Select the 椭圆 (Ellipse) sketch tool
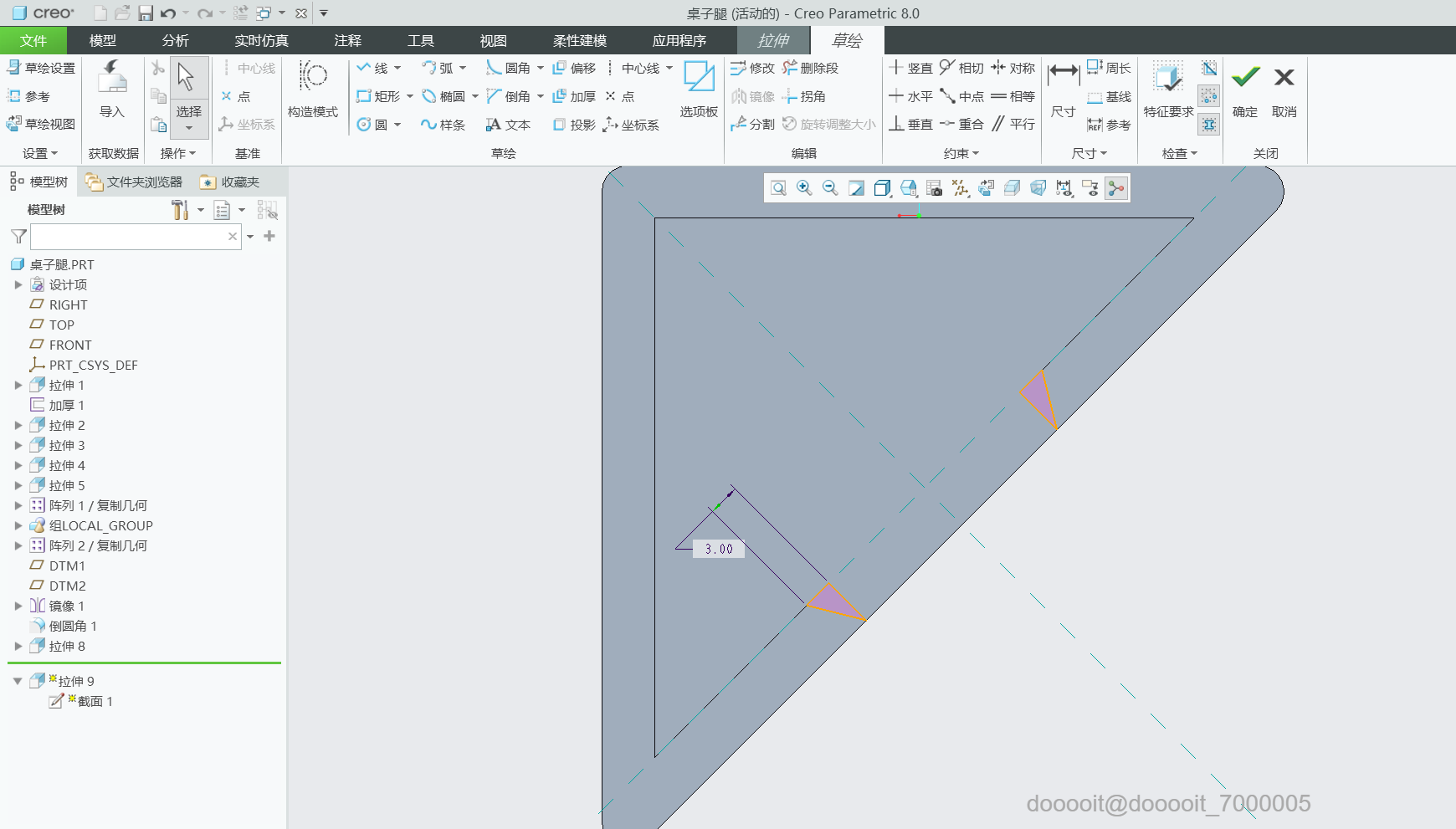This screenshot has height=829, width=1456. click(444, 96)
